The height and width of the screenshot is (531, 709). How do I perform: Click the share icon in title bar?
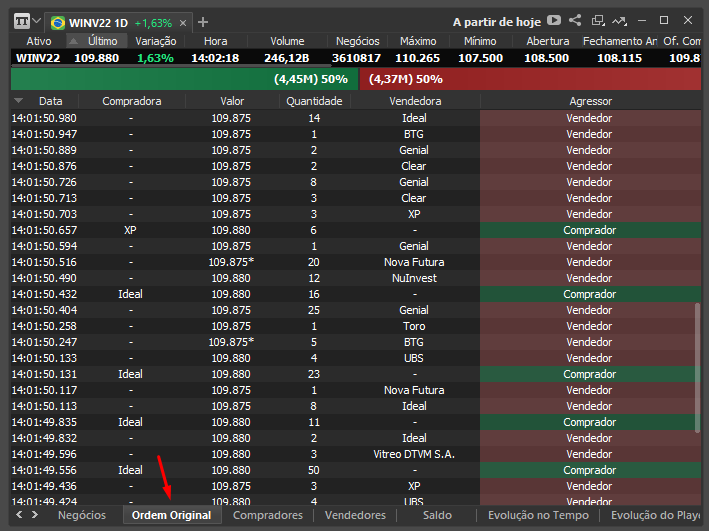tap(575, 20)
